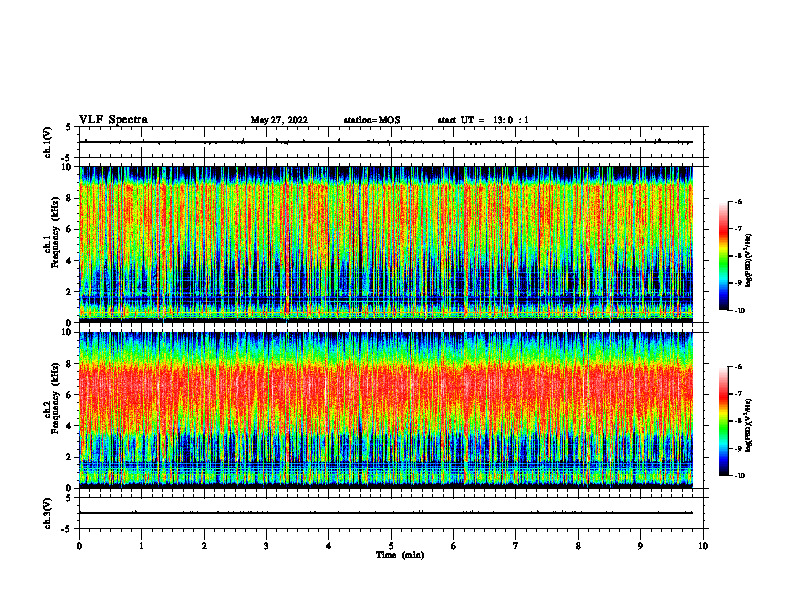Image resolution: width=792 pixels, height=612 pixels.
Task: Click the "station=MOS" header label
Action: tap(372, 120)
